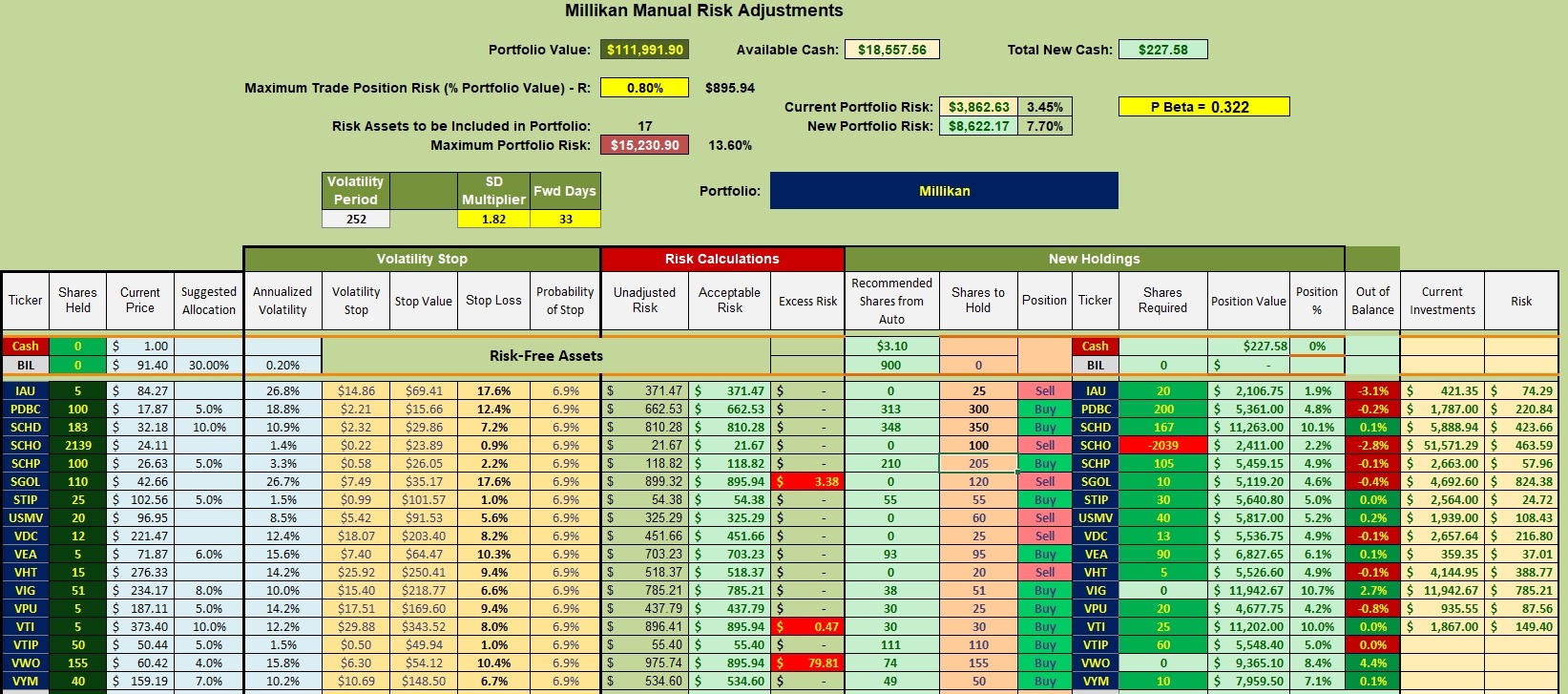
Task: Select the Current Investments column header
Action: 1442,301
